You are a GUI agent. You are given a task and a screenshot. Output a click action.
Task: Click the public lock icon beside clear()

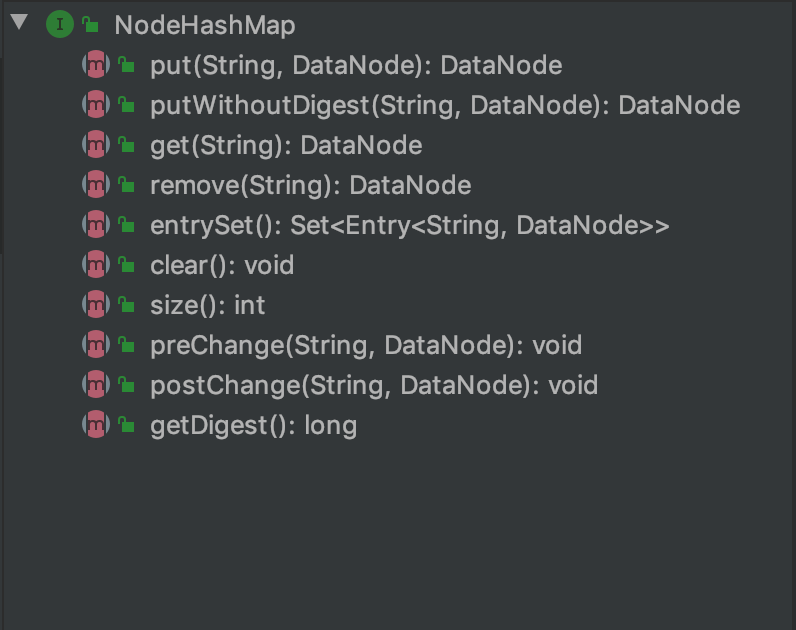tap(126, 265)
